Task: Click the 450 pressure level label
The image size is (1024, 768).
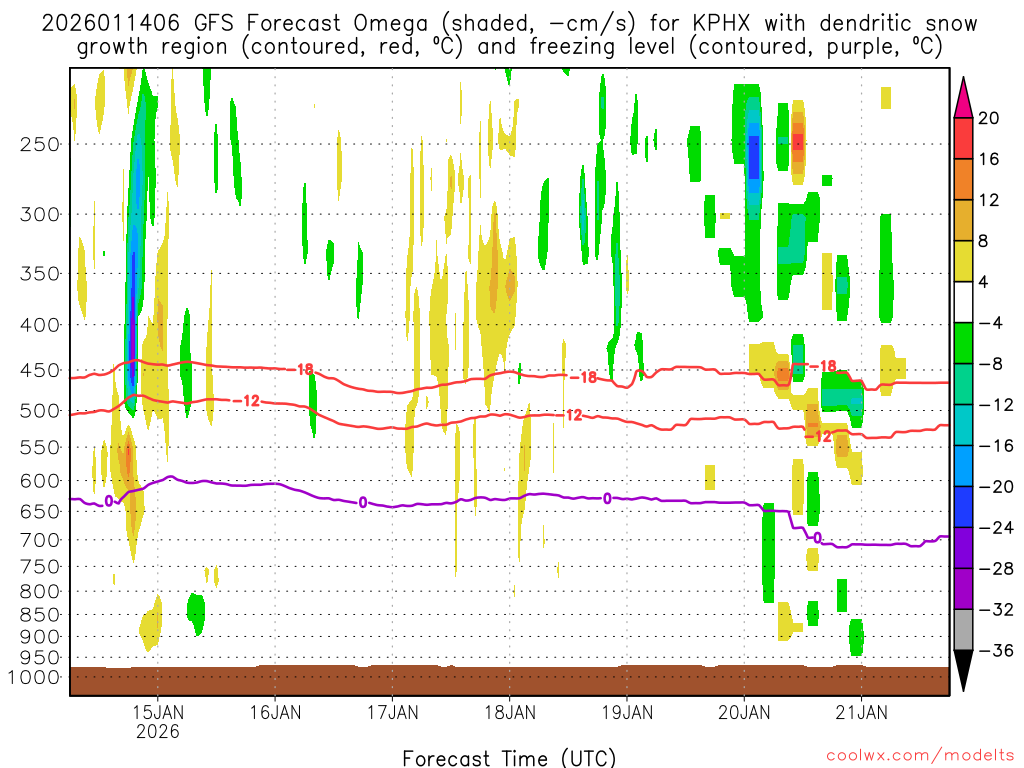Action: tap(40, 370)
